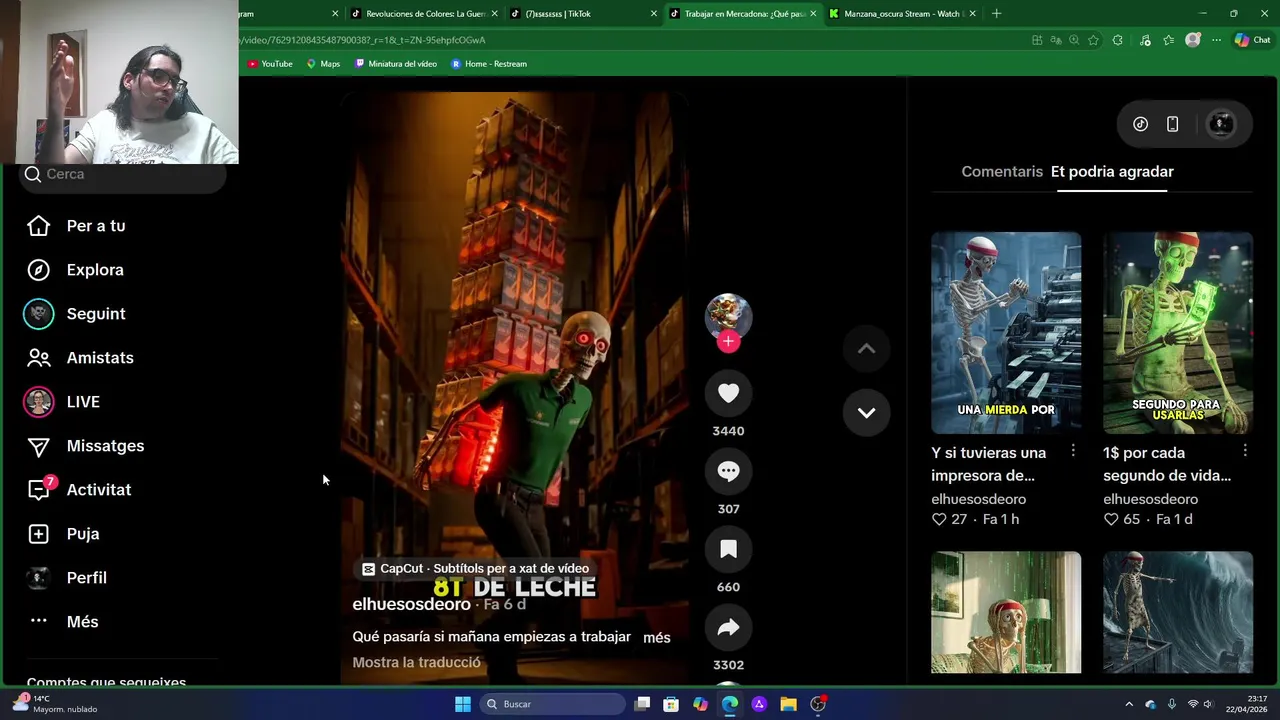
Task: Switch to Revoluciones de Colores browser tab
Action: (425, 14)
